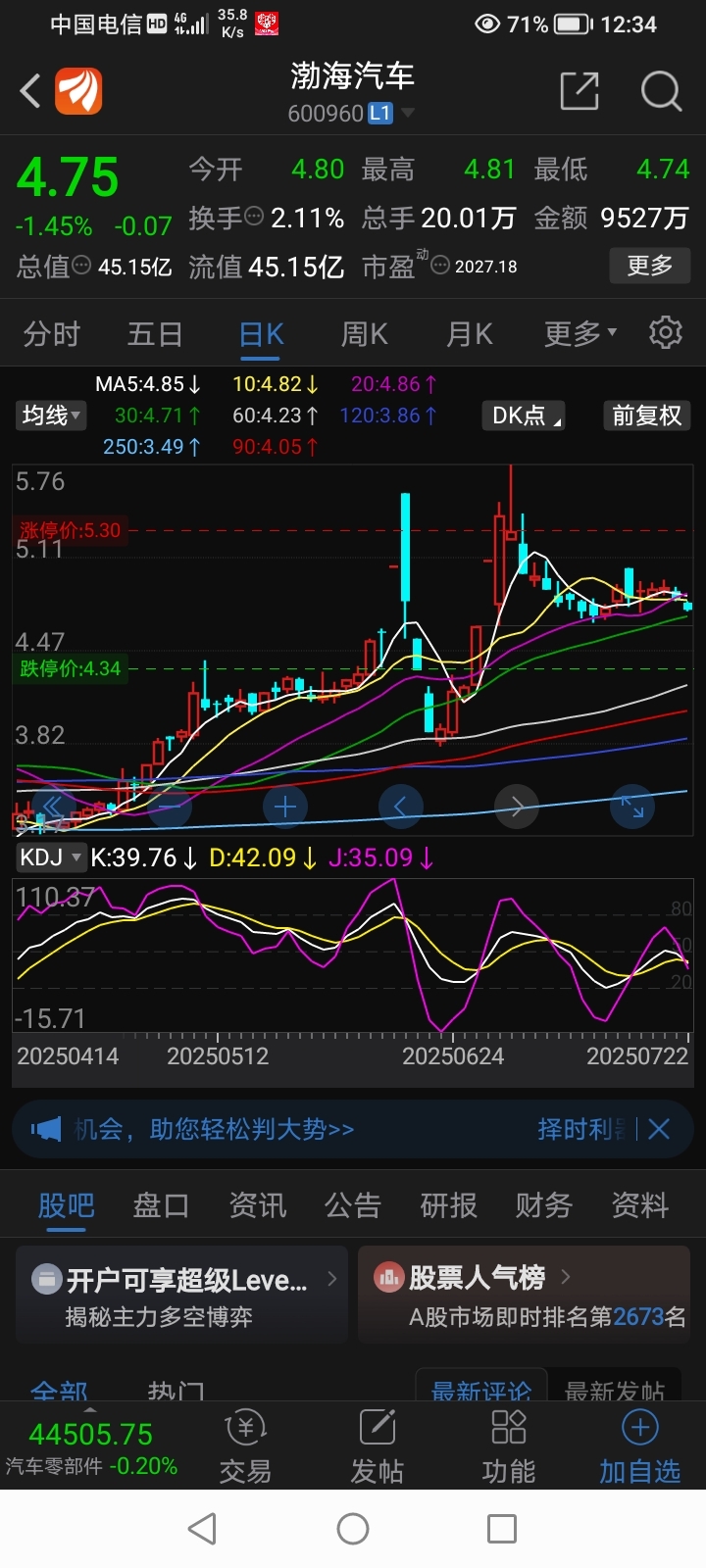The width and height of the screenshot is (706, 1568).
Task: Expand the 开户可享超级Level card arrow
Action: pyautogui.click(x=331, y=1278)
